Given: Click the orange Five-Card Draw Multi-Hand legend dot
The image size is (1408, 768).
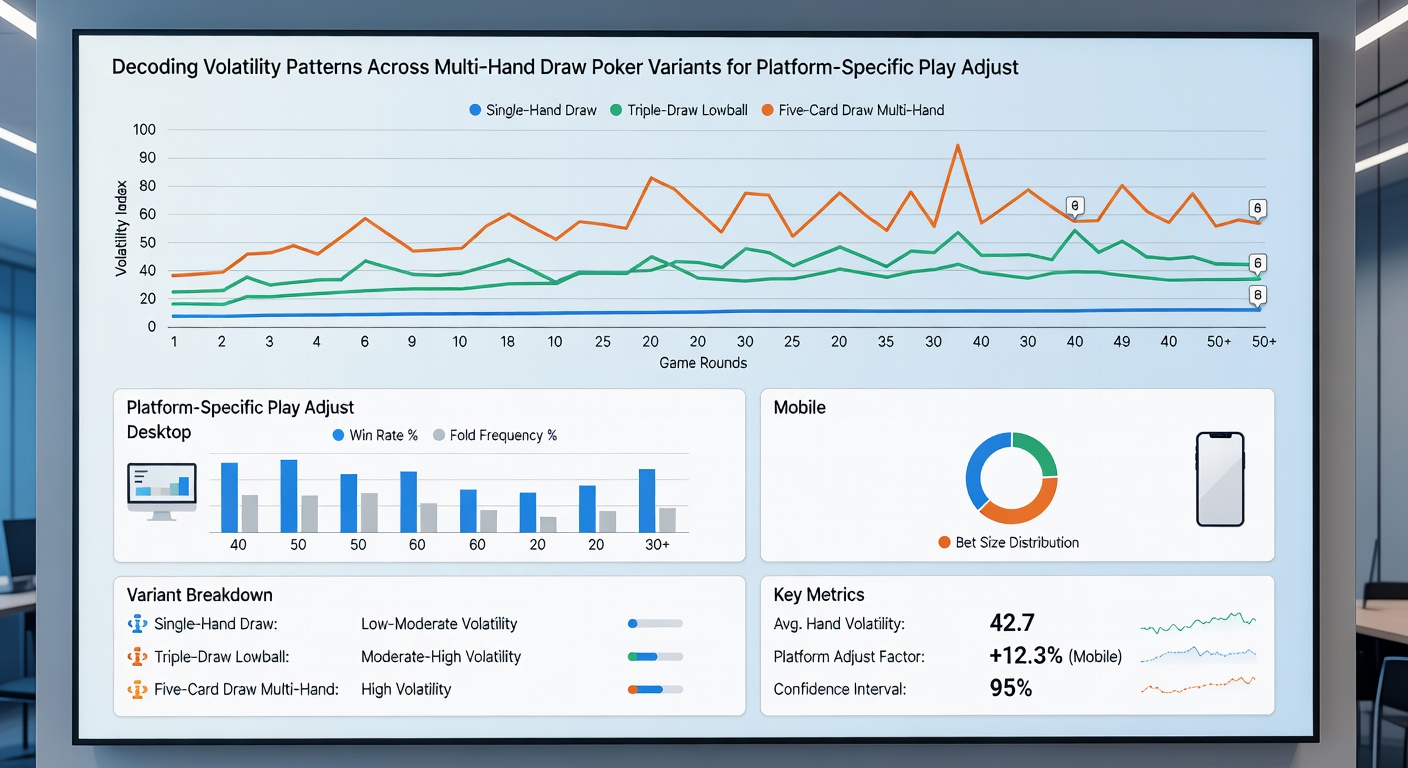Looking at the screenshot, I should coord(767,110).
